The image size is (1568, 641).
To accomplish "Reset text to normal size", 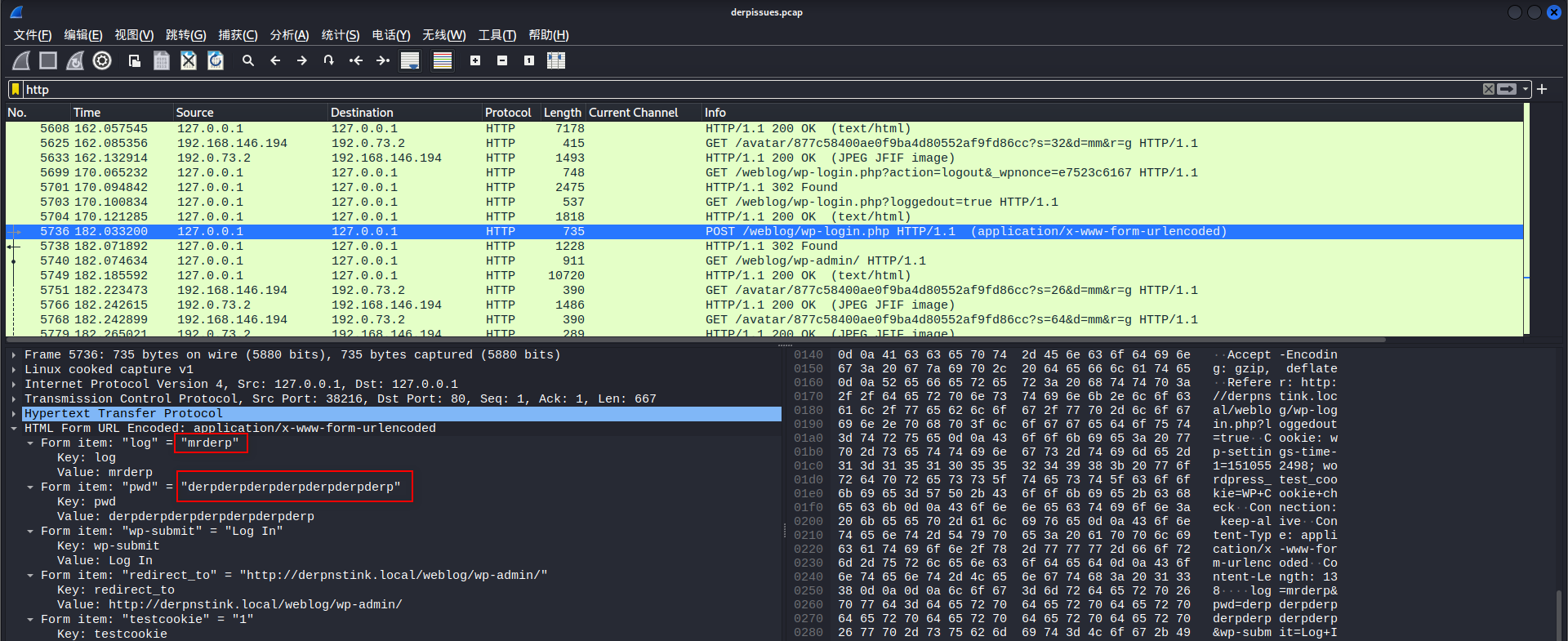I will tap(529, 60).
